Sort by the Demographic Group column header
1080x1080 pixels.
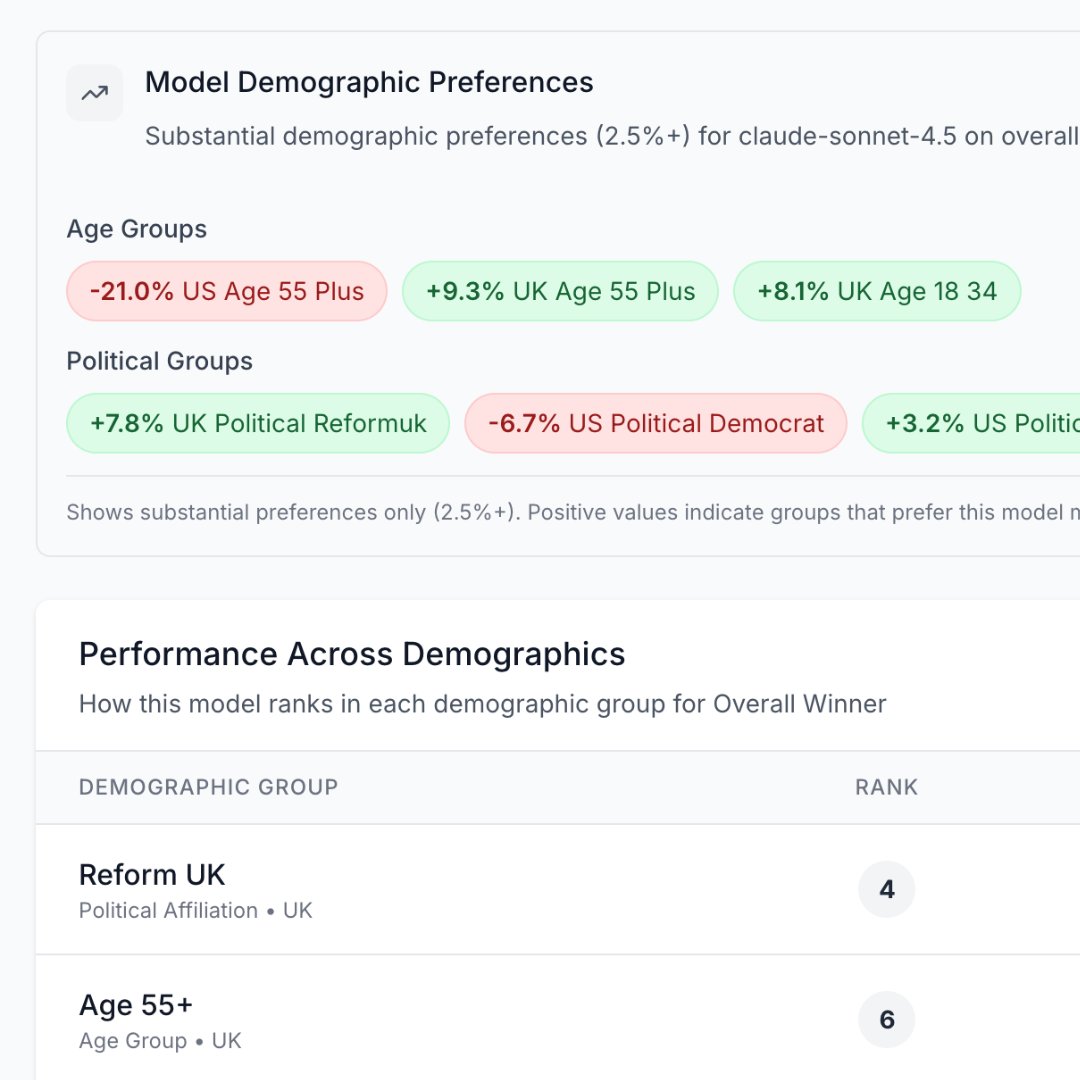coord(209,787)
